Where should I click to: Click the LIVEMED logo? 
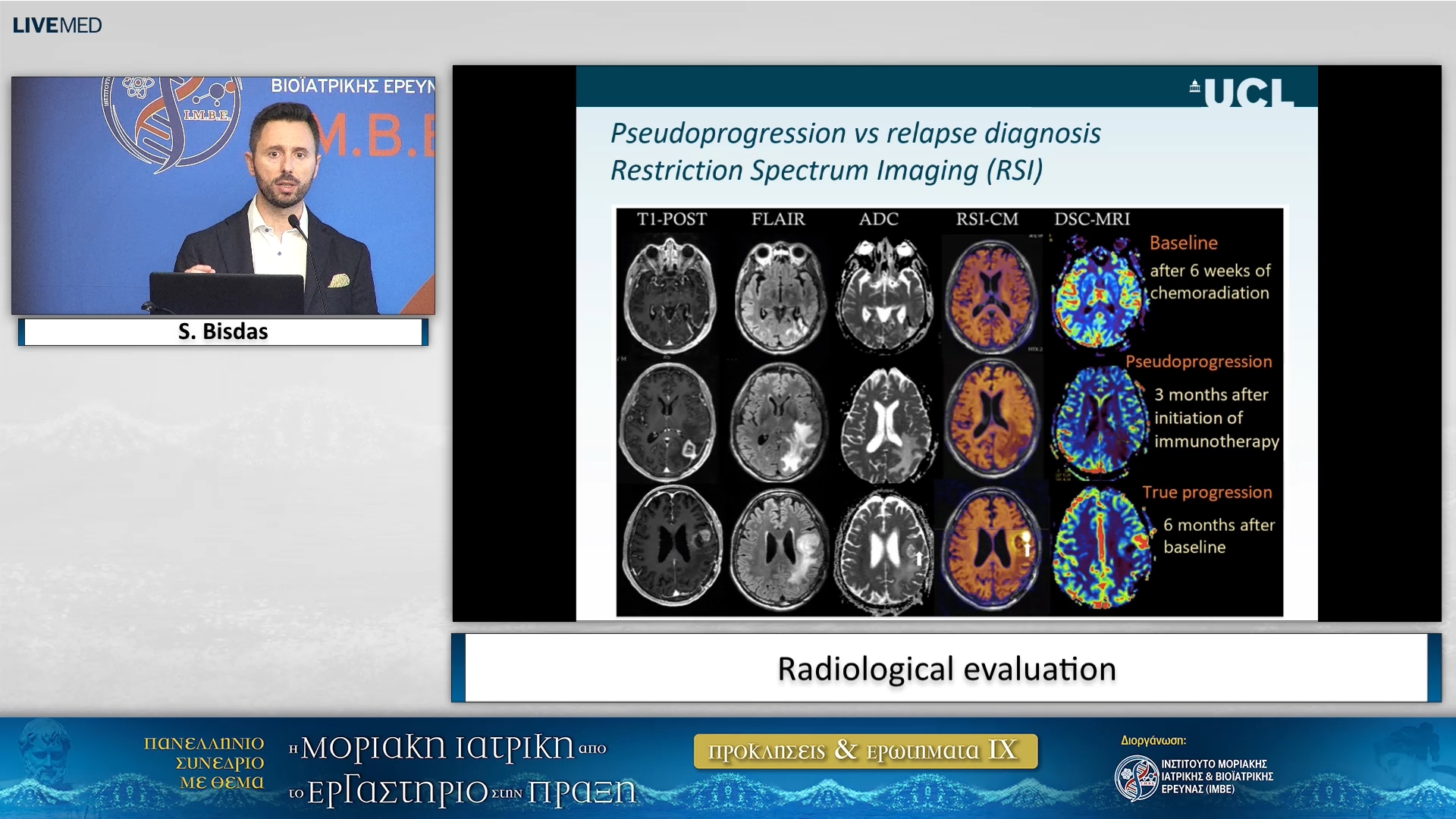click(57, 25)
